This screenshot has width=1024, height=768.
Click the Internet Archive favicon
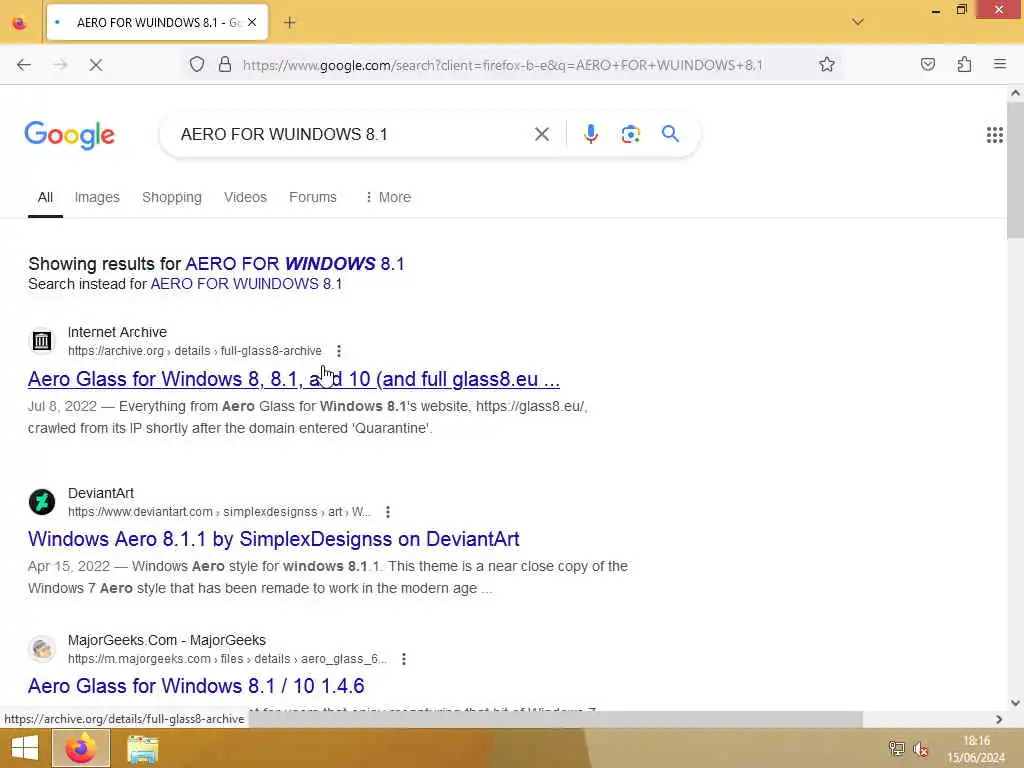pos(42,341)
